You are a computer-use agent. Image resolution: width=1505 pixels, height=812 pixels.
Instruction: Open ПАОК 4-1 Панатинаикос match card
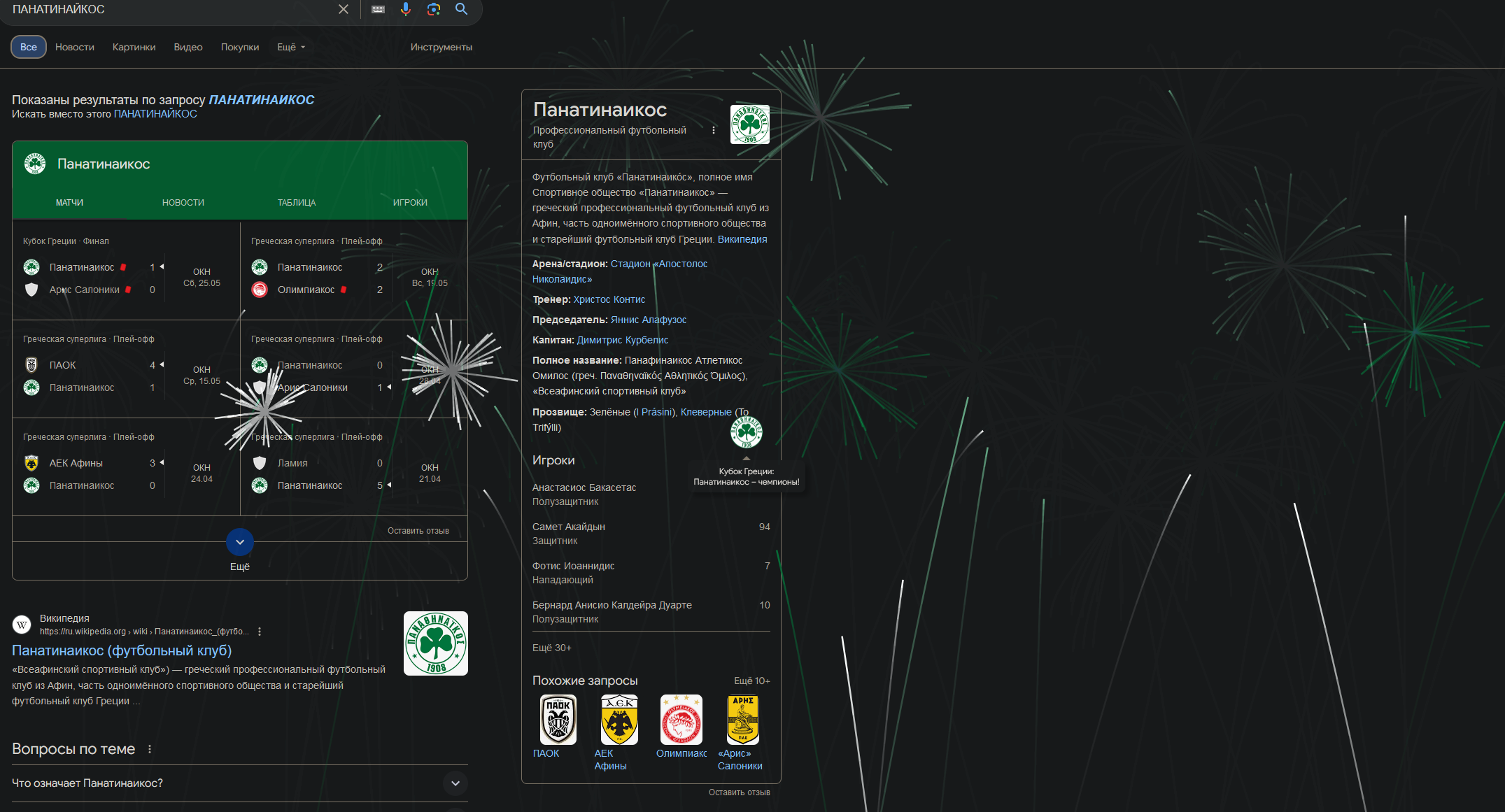pyautogui.click(x=126, y=369)
